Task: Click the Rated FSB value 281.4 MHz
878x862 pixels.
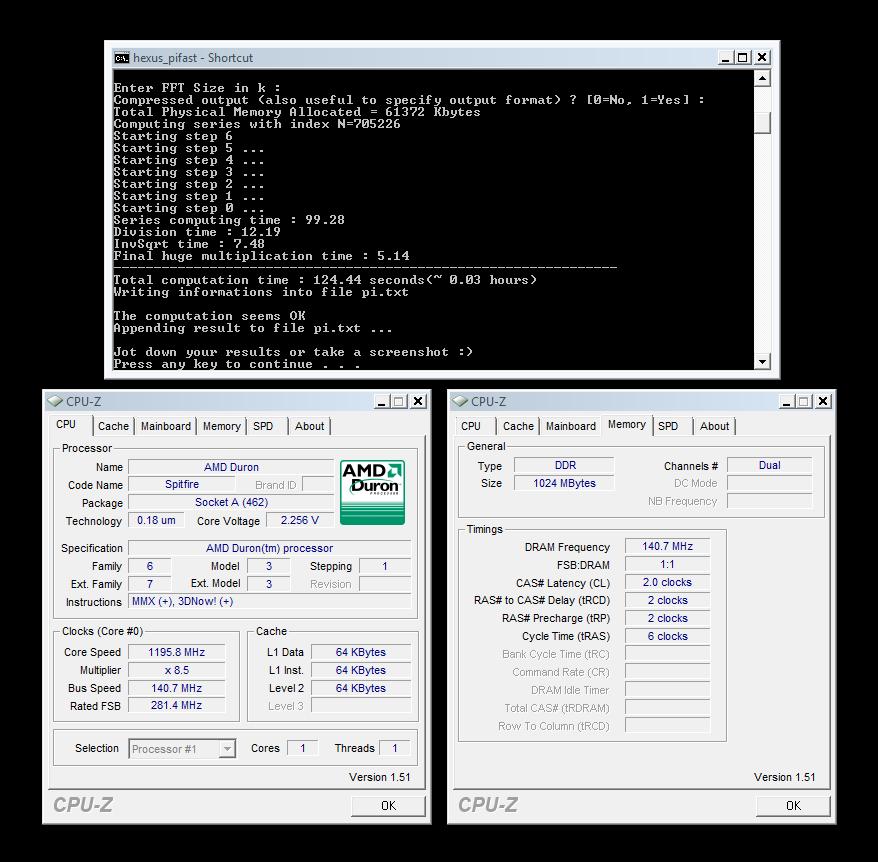Action: pos(176,706)
